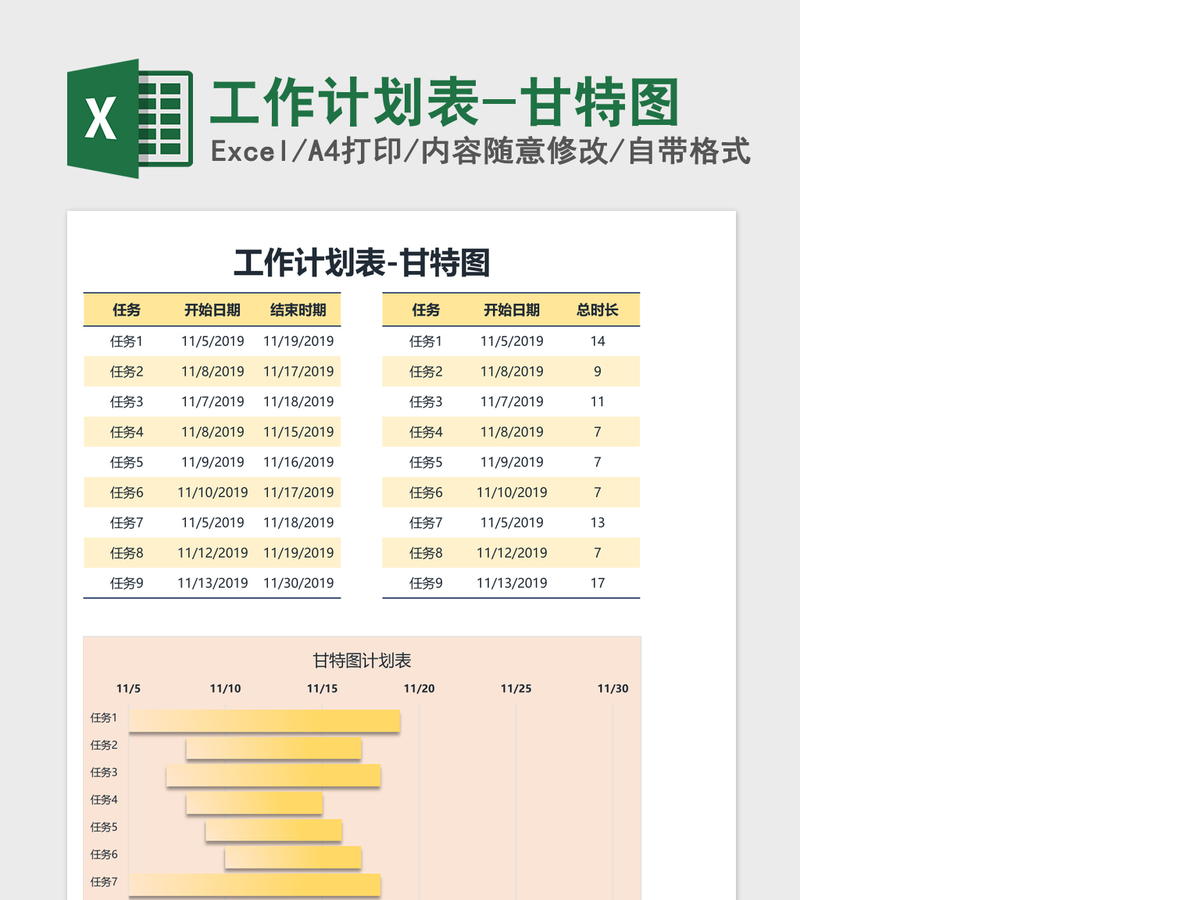This screenshot has width=1200, height=900.
Task: Click end date cell 11/30/2019
Action: [298, 583]
